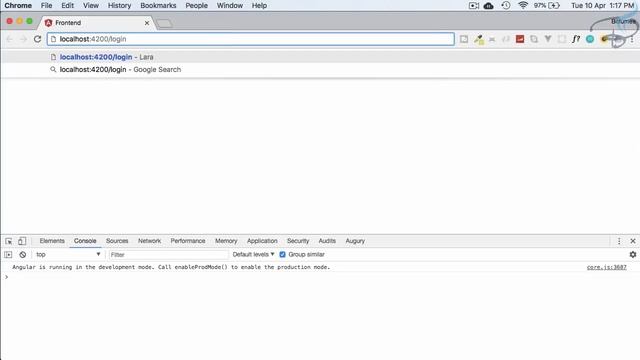
Task: Click the Time Machine menu bar icon
Action: [506, 5]
